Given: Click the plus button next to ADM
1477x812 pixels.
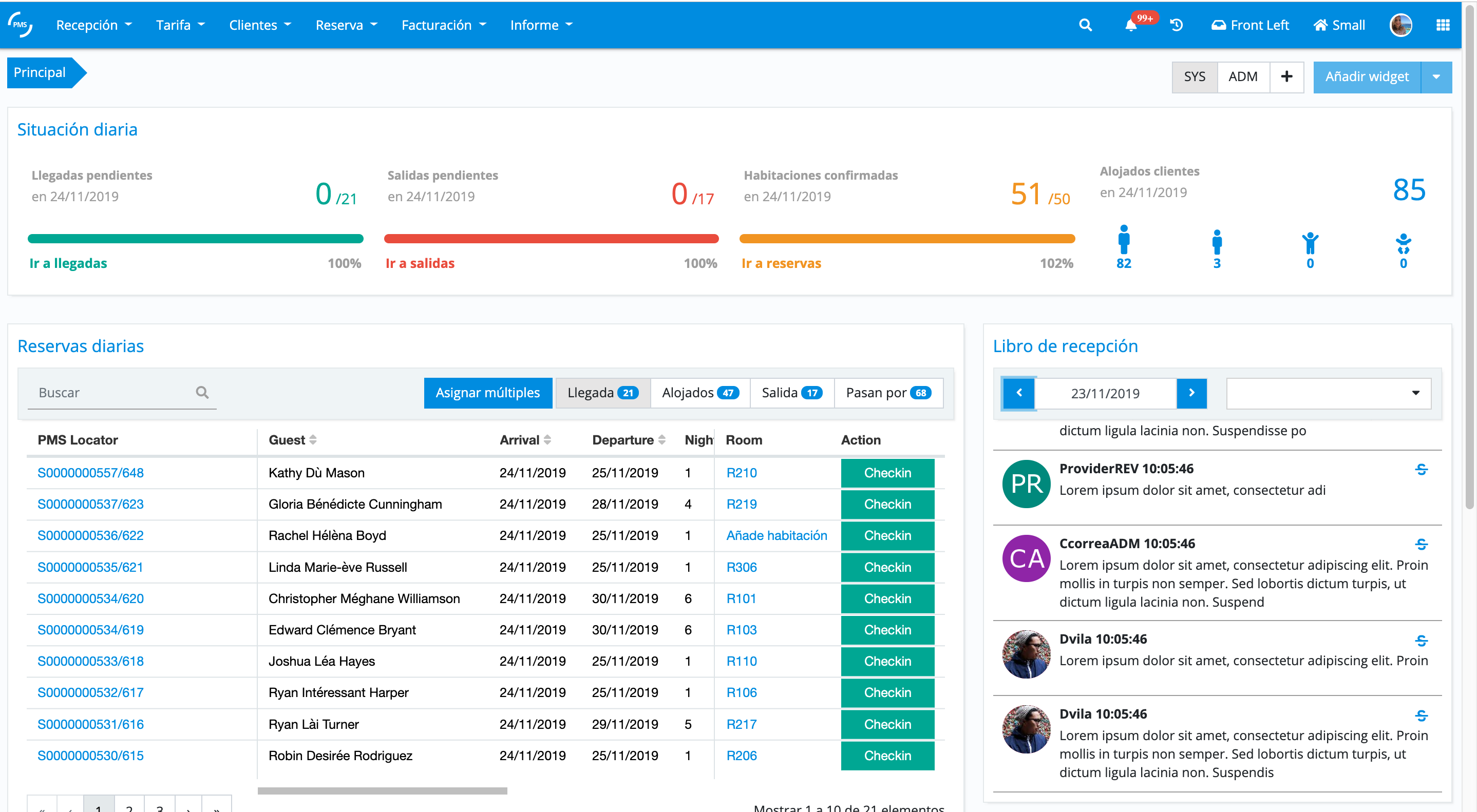Looking at the screenshot, I should (1286, 77).
